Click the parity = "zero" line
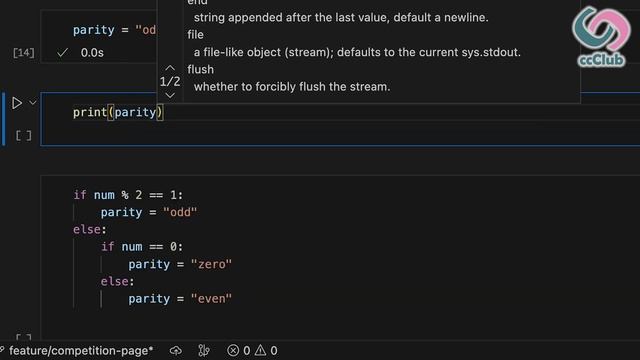Image resolution: width=640 pixels, height=360 pixels. [180, 264]
